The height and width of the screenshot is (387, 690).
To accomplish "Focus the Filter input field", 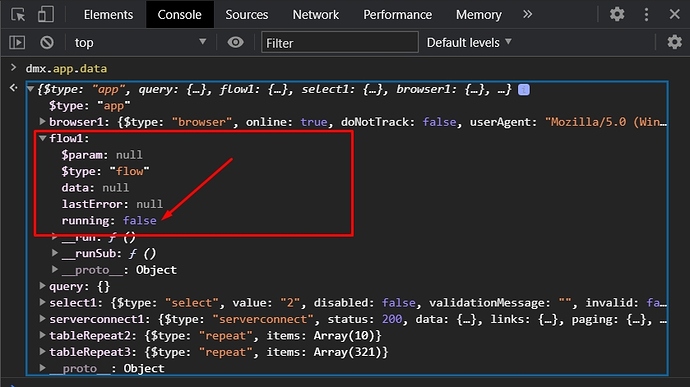I will 339,43.
